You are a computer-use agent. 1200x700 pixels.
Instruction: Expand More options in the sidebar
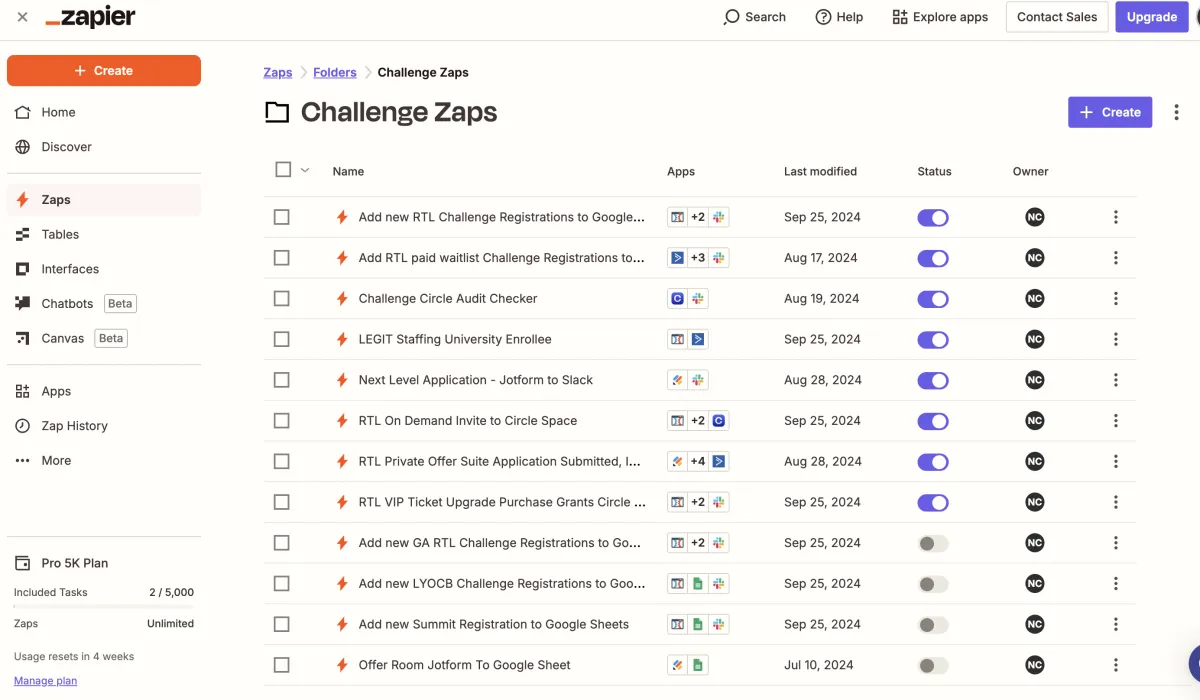[x=104, y=461]
